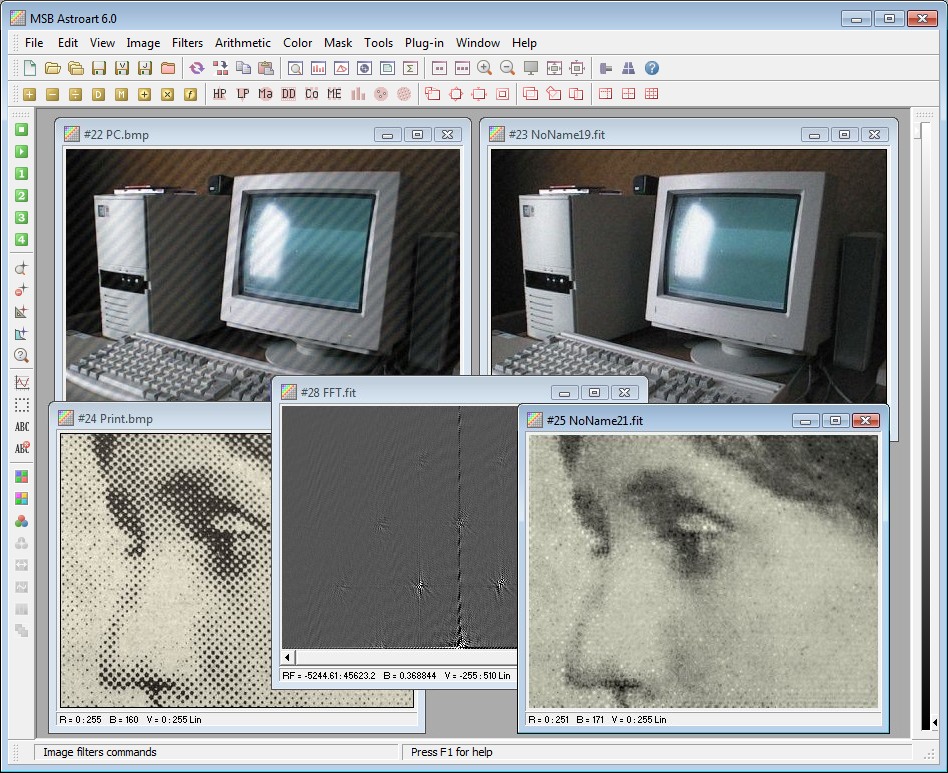Click the ME filter toolbar icon

click(x=334, y=94)
